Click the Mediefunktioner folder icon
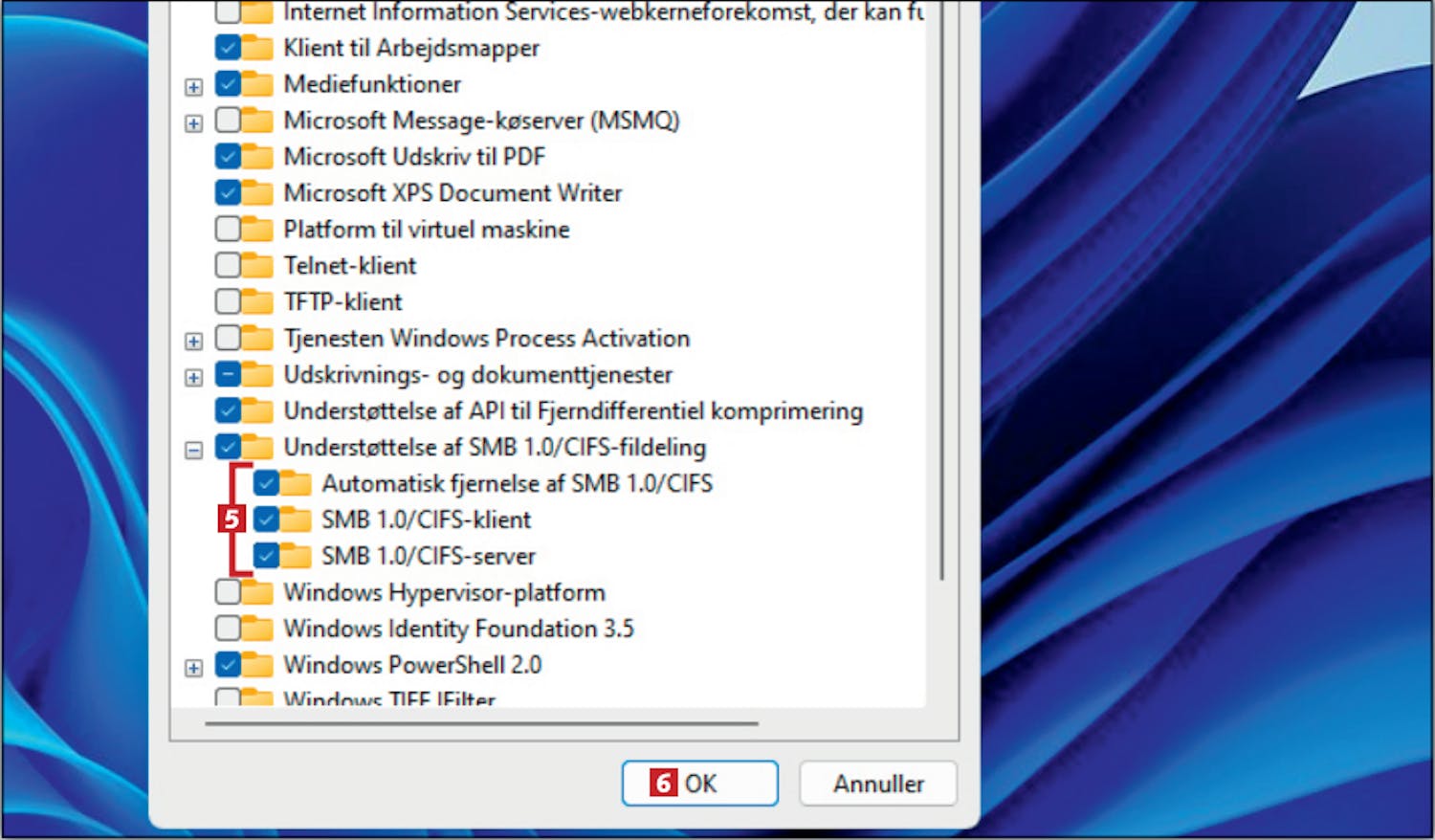Screen dimensions: 1435x840 pyautogui.click(x=257, y=83)
